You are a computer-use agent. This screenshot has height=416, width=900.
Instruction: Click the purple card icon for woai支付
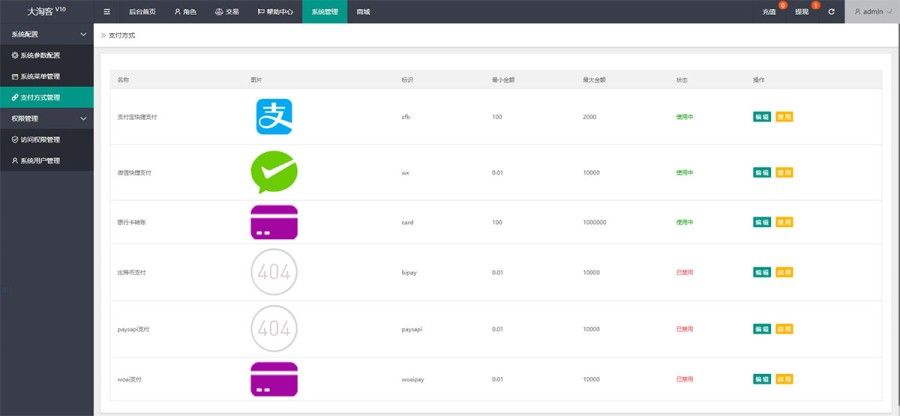273,379
